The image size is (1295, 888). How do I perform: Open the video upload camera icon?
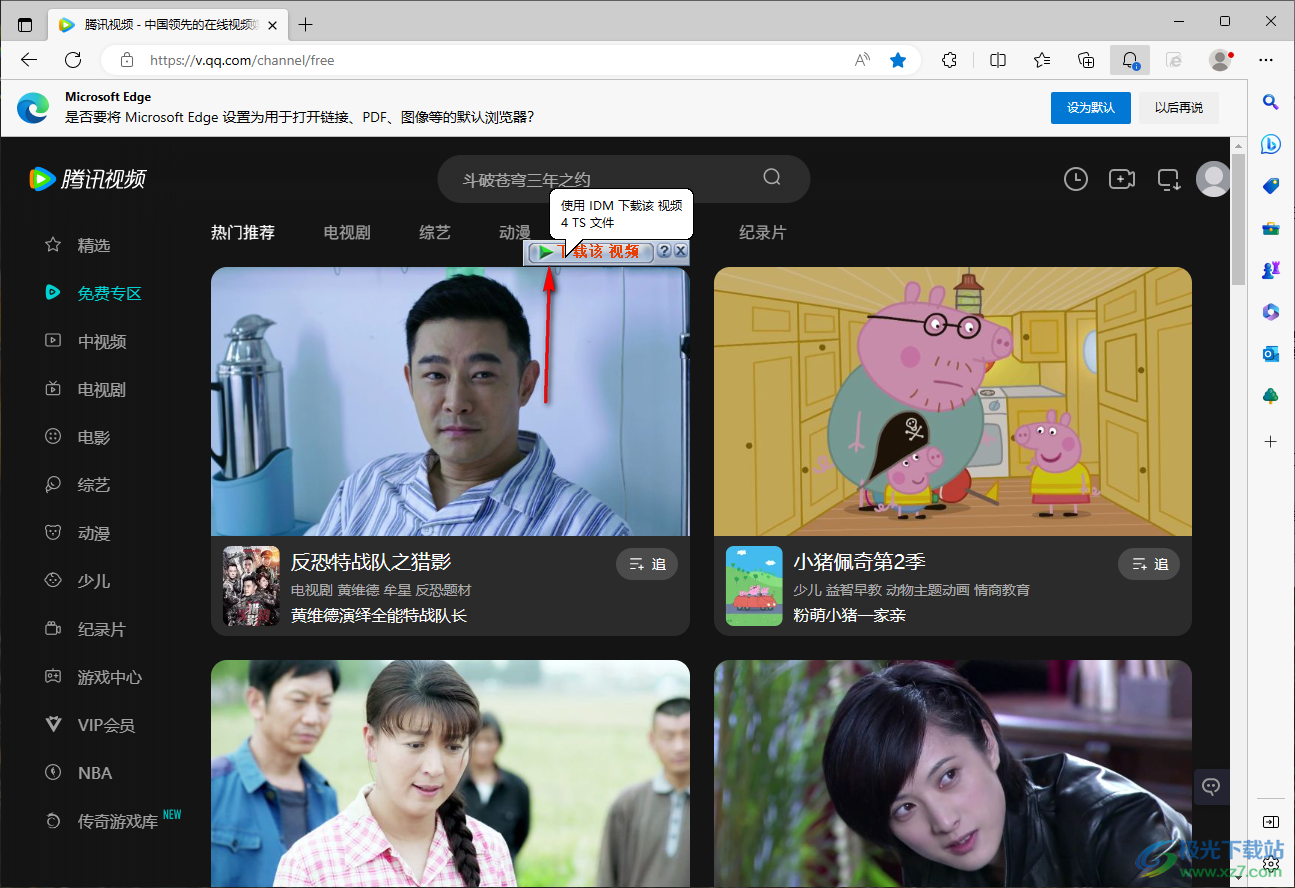coord(1122,179)
